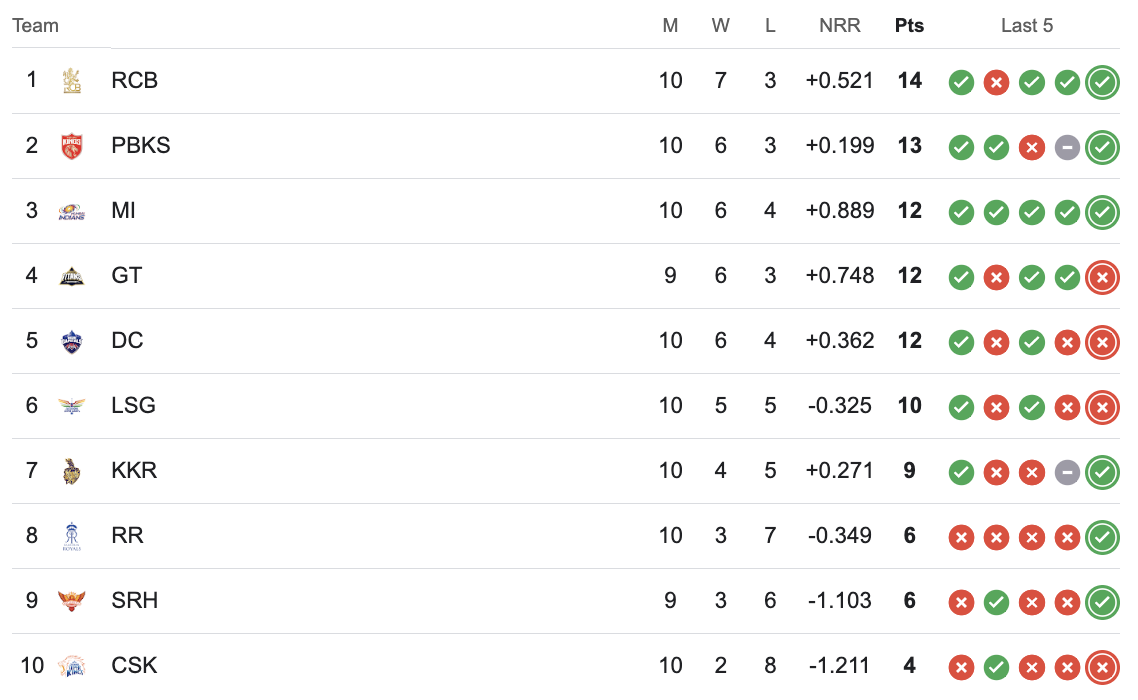Select the GT team logo
The width and height of the screenshot is (1138, 700).
pos(71,276)
